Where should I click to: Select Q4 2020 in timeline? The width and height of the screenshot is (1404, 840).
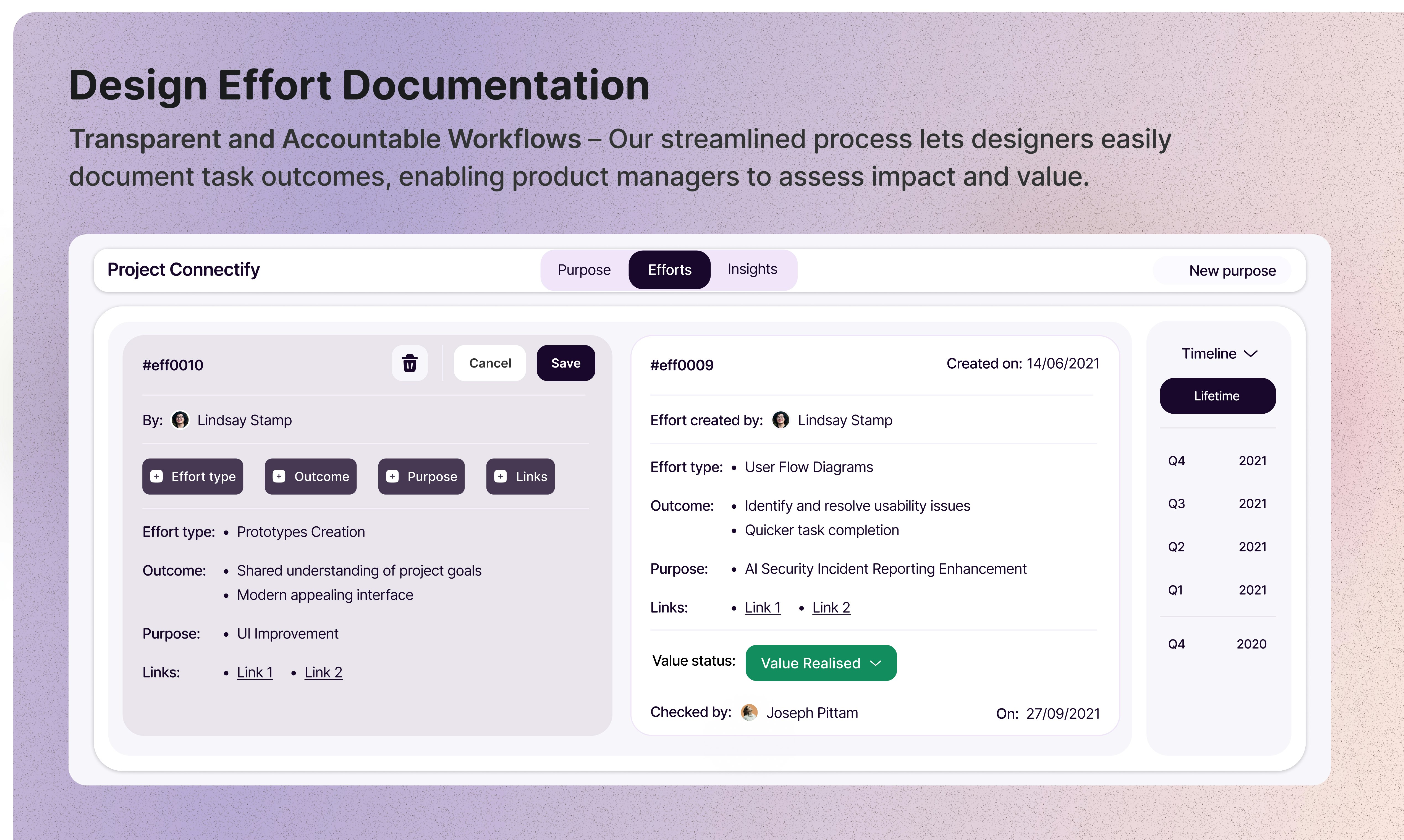coord(1217,644)
